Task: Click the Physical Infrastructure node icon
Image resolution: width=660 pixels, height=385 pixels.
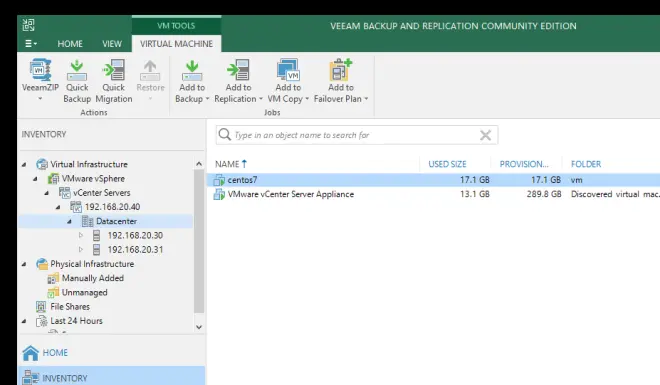Action: pyautogui.click(x=42, y=264)
